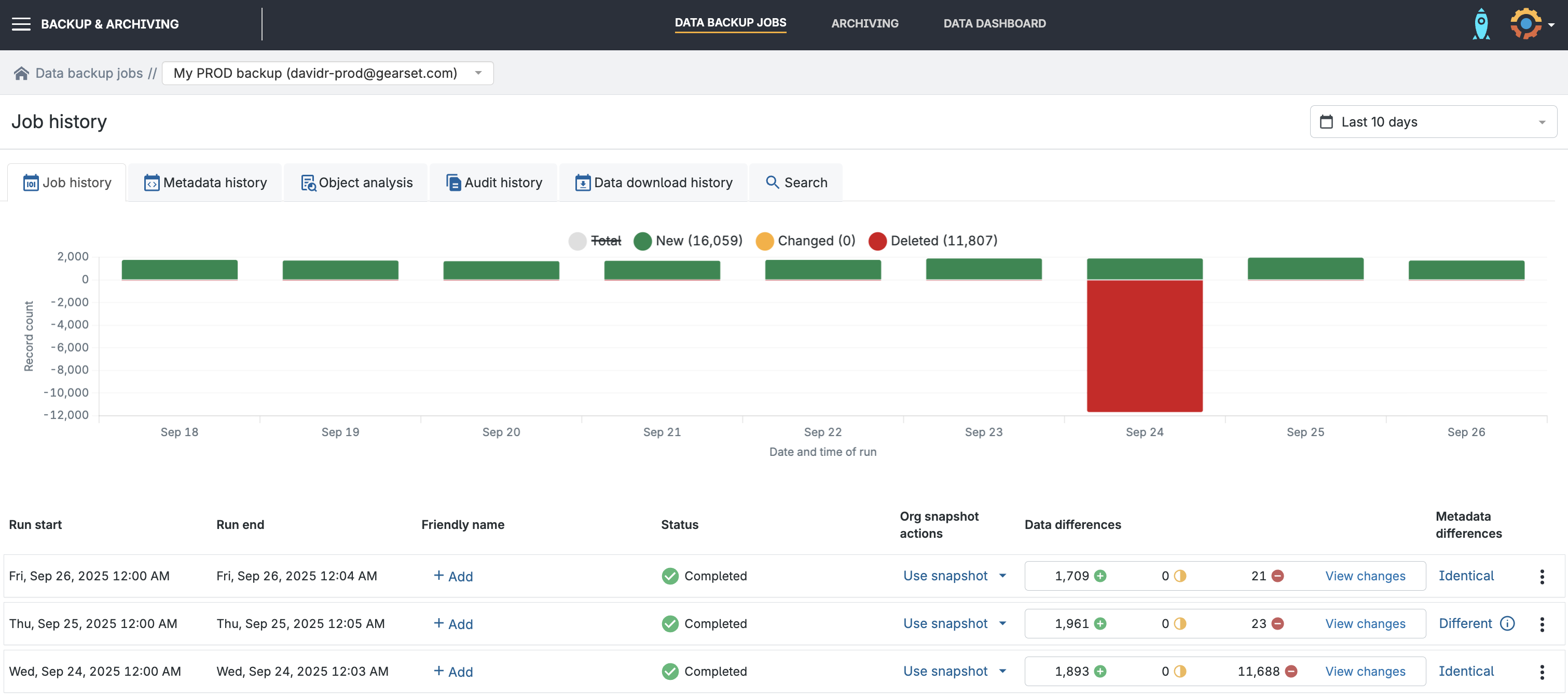Click the calendar icon in date range
1568x697 pixels.
point(1326,122)
